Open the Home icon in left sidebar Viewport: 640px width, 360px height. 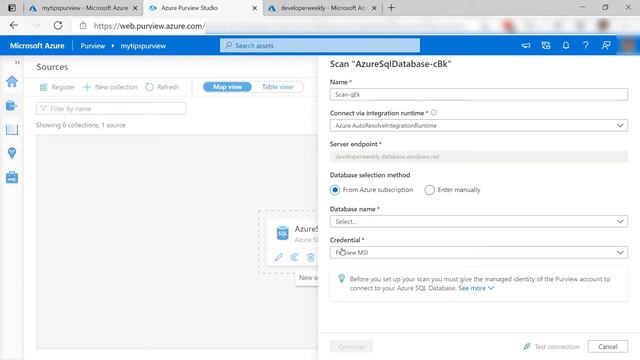point(12,81)
